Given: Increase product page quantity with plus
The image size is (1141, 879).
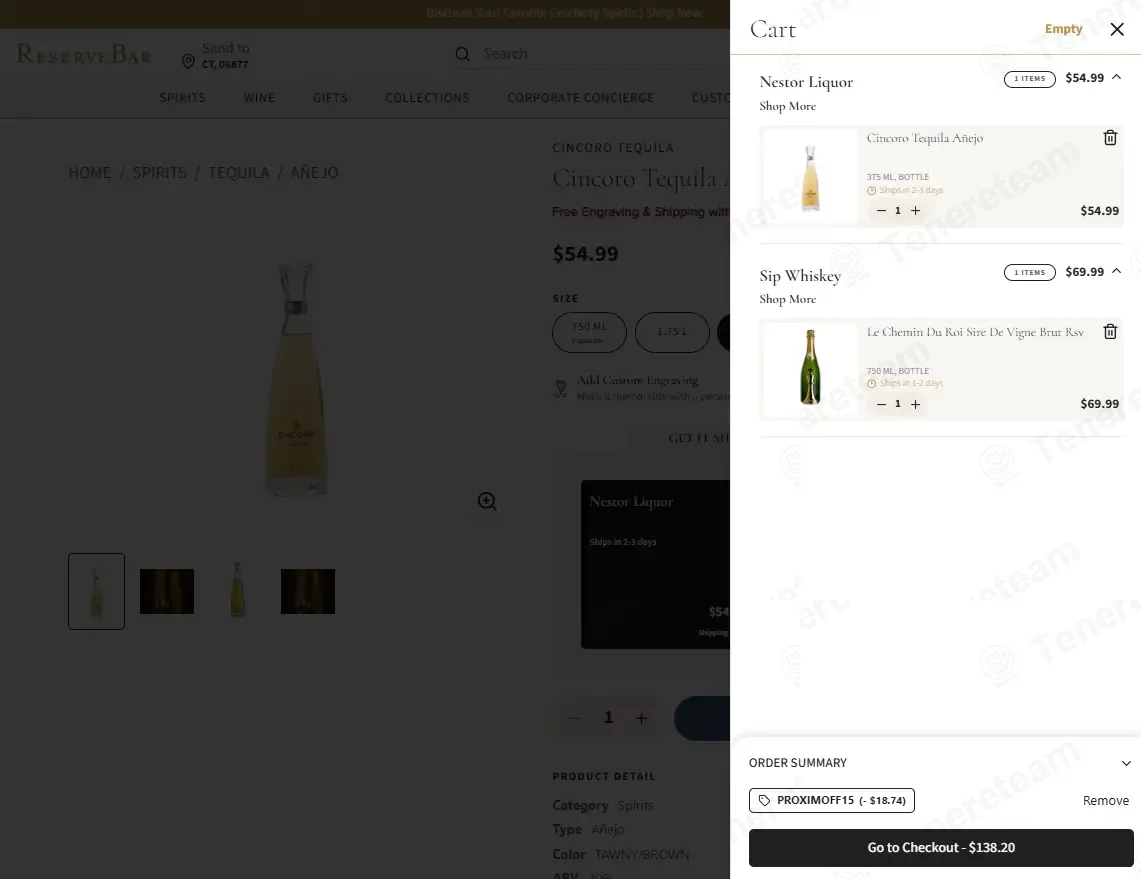Looking at the screenshot, I should (x=641, y=718).
